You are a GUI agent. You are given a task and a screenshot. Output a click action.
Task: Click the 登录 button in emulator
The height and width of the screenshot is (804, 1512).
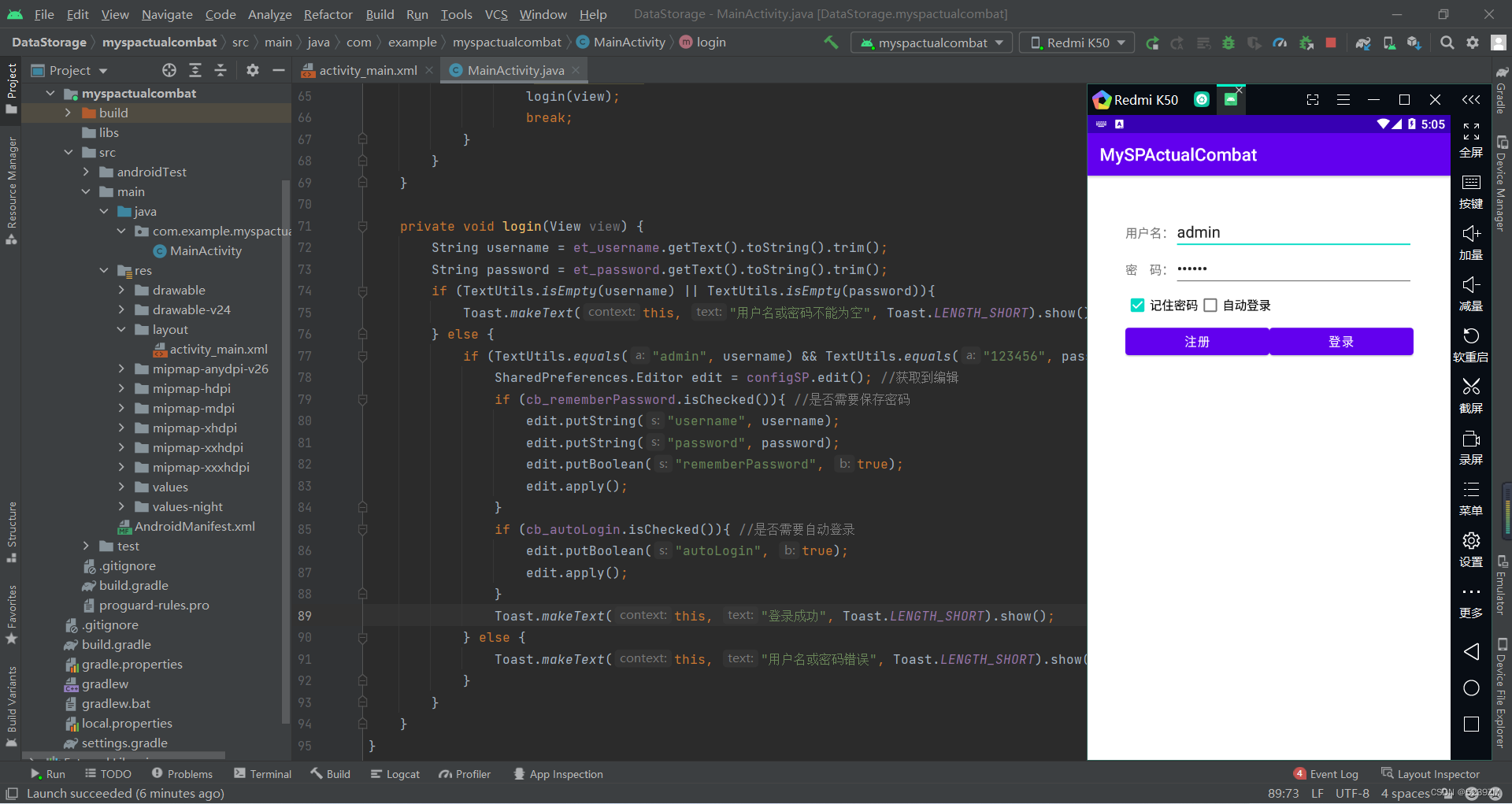tap(1341, 342)
